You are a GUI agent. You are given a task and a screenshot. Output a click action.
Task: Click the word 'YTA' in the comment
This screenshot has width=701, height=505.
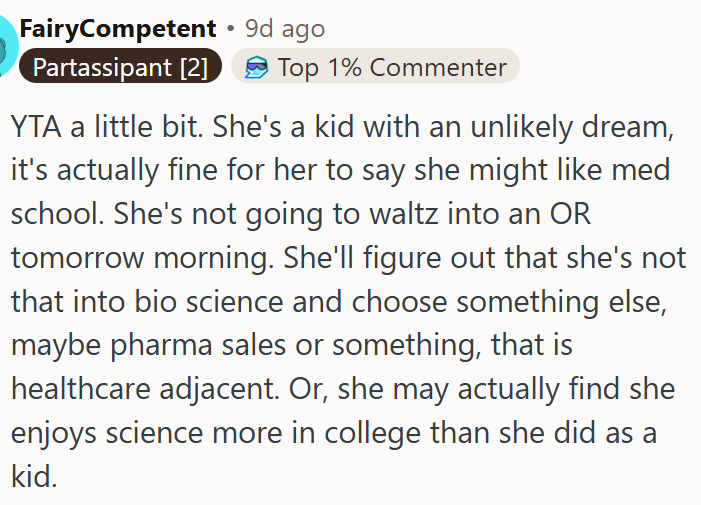point(36,126)
